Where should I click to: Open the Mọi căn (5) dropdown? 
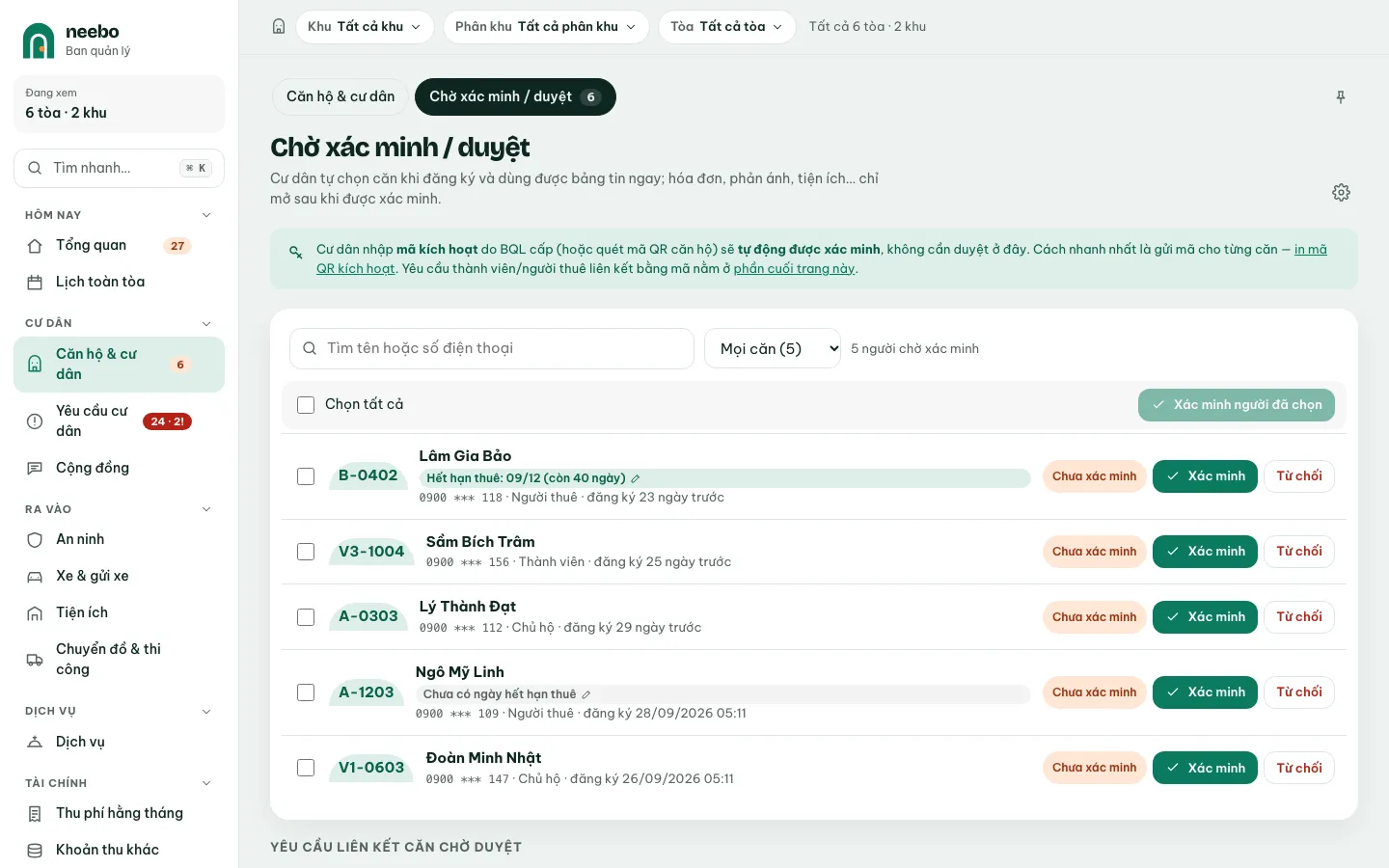[773, 349]
